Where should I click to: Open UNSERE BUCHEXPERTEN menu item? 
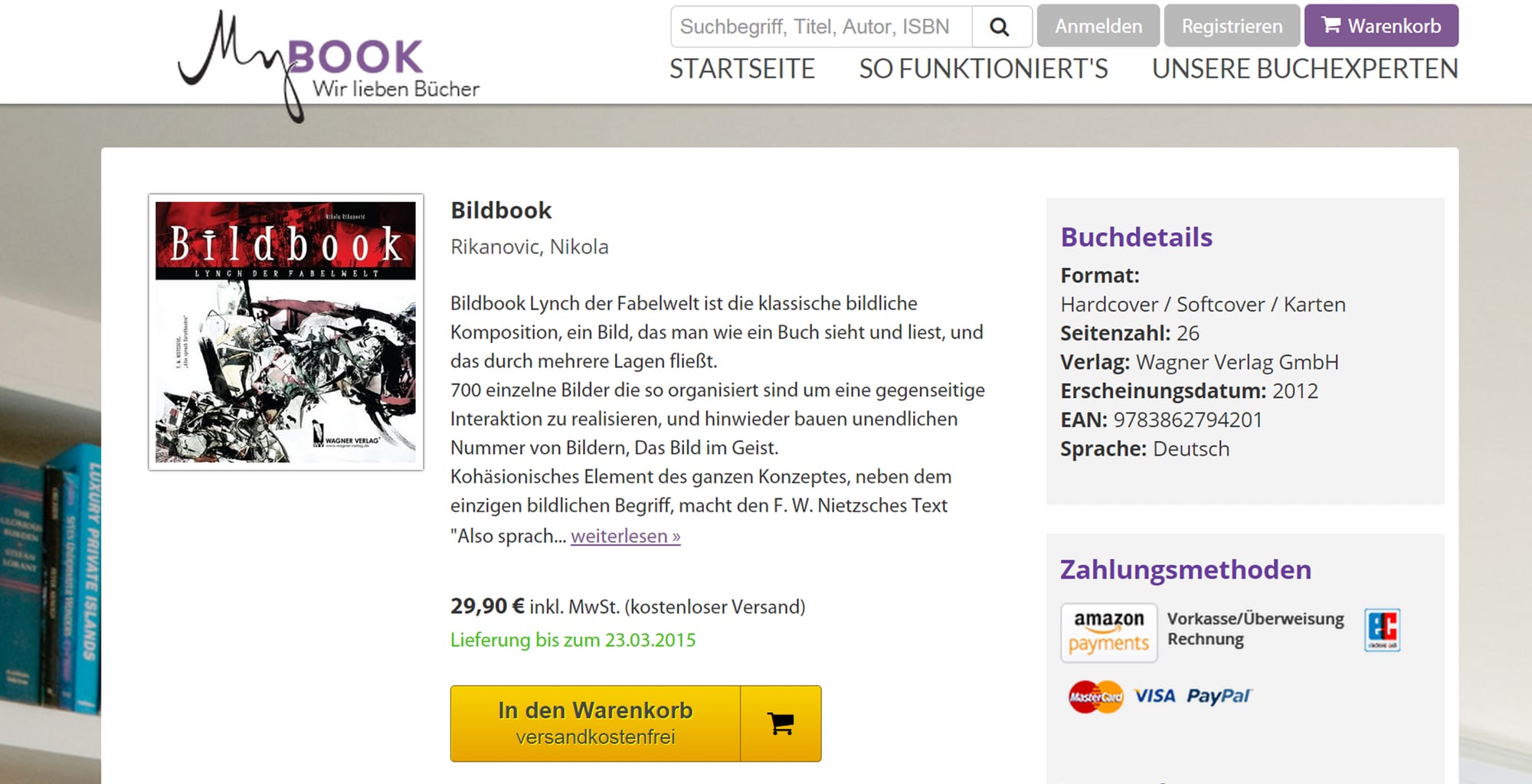coord(1305,69)
